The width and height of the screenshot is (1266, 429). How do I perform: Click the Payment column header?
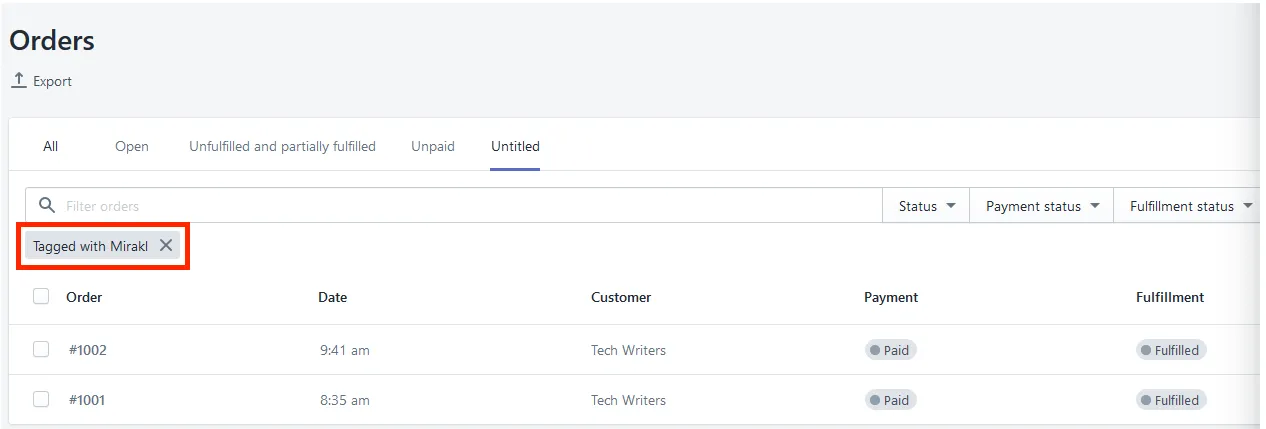tap(891, 297)
